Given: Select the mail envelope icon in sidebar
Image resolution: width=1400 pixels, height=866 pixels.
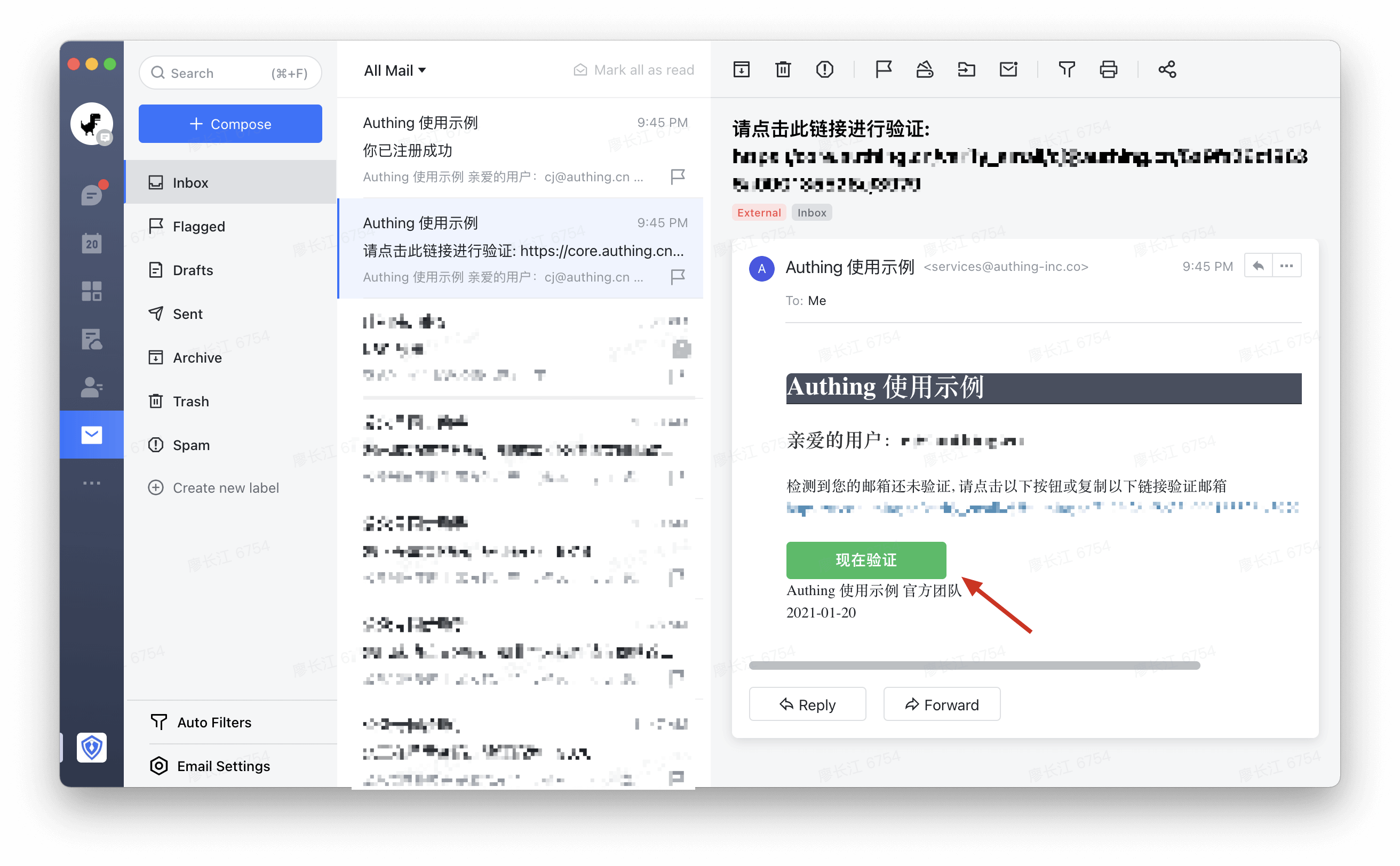Looking at the screenshot, I should click(x=92, y=435).
